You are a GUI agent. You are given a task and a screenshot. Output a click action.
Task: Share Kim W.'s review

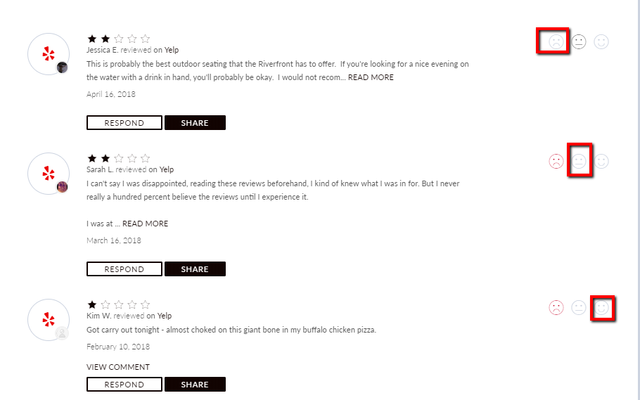click(x=195, y=384)
